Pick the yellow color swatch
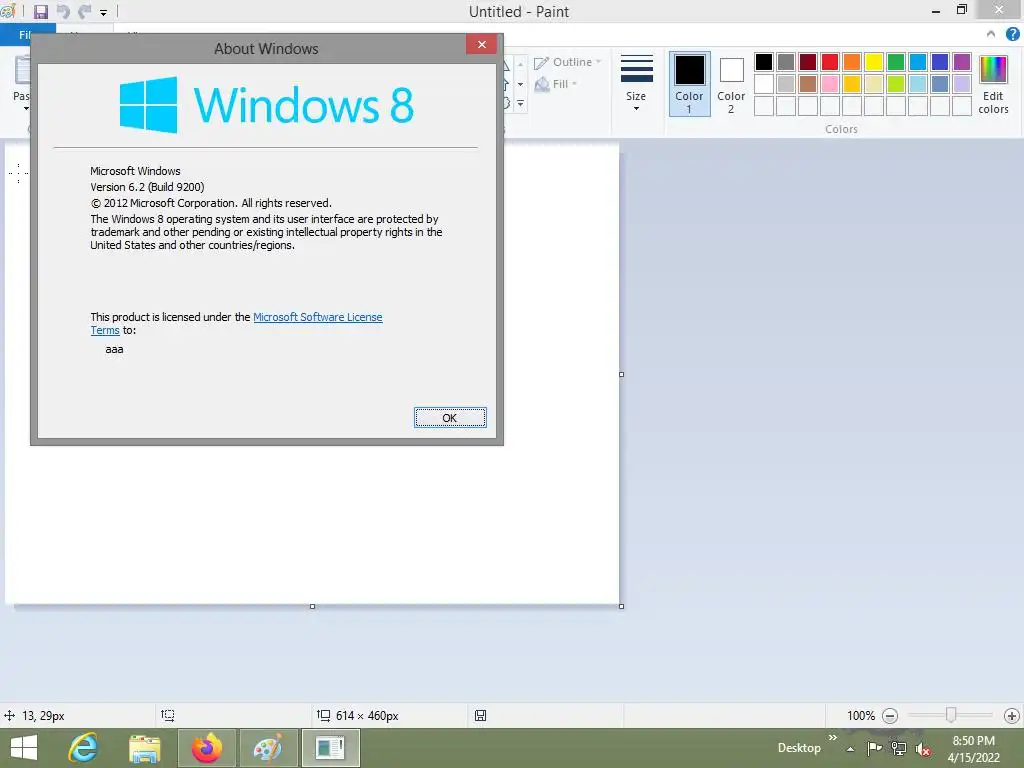Screen dimensions: 1024x768 tap(874, 62)
